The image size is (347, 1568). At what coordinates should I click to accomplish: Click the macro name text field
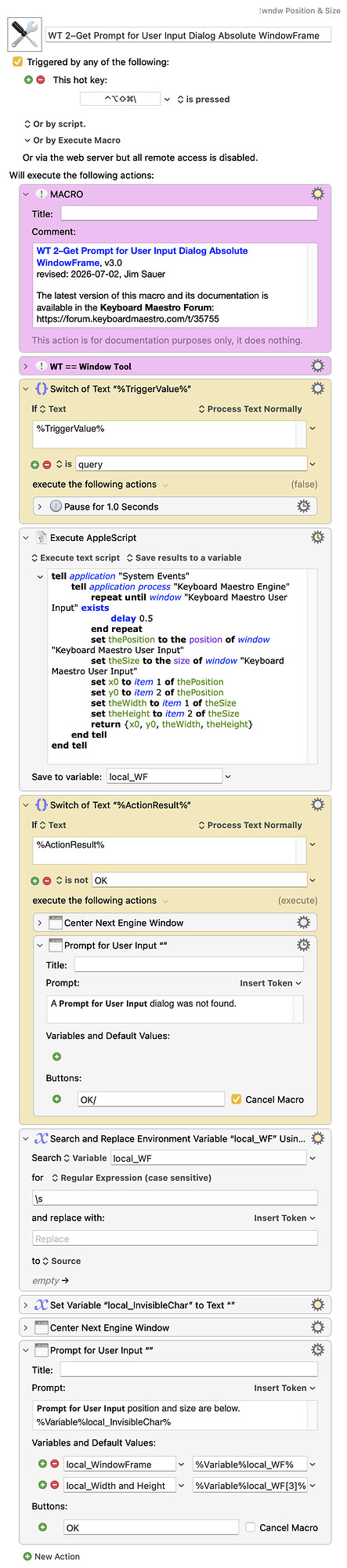(x=188, y=35)
